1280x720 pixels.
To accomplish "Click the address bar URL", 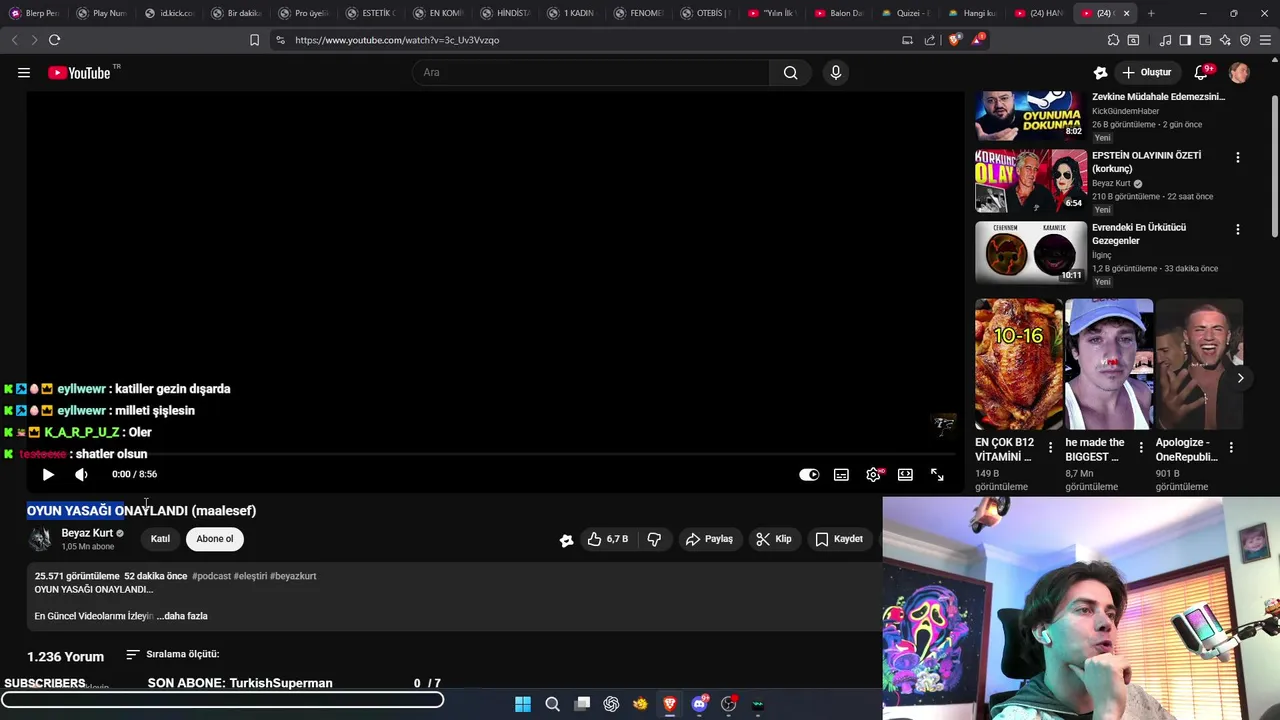I will pyautogui.click(x=397, y=40).
